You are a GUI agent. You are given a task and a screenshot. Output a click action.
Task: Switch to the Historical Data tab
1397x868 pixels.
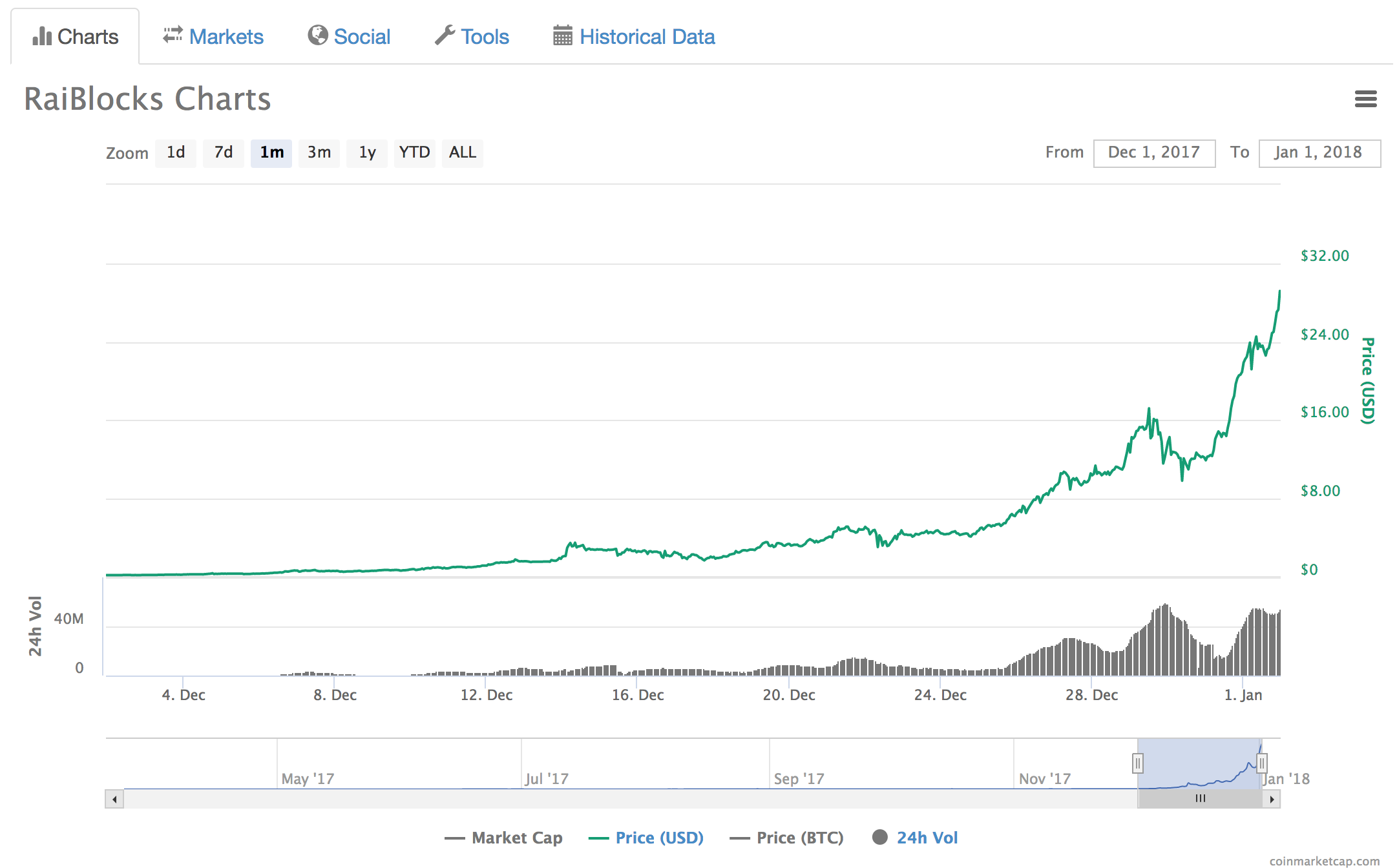pyautogui.click(x=647, y=36)
